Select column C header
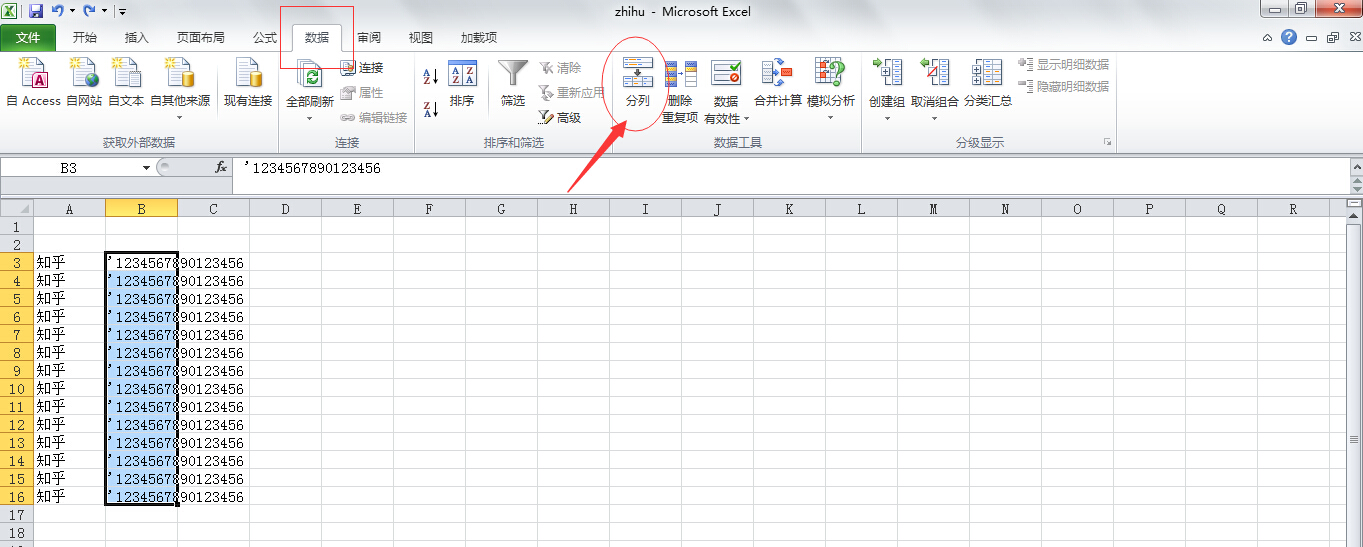 214,209
